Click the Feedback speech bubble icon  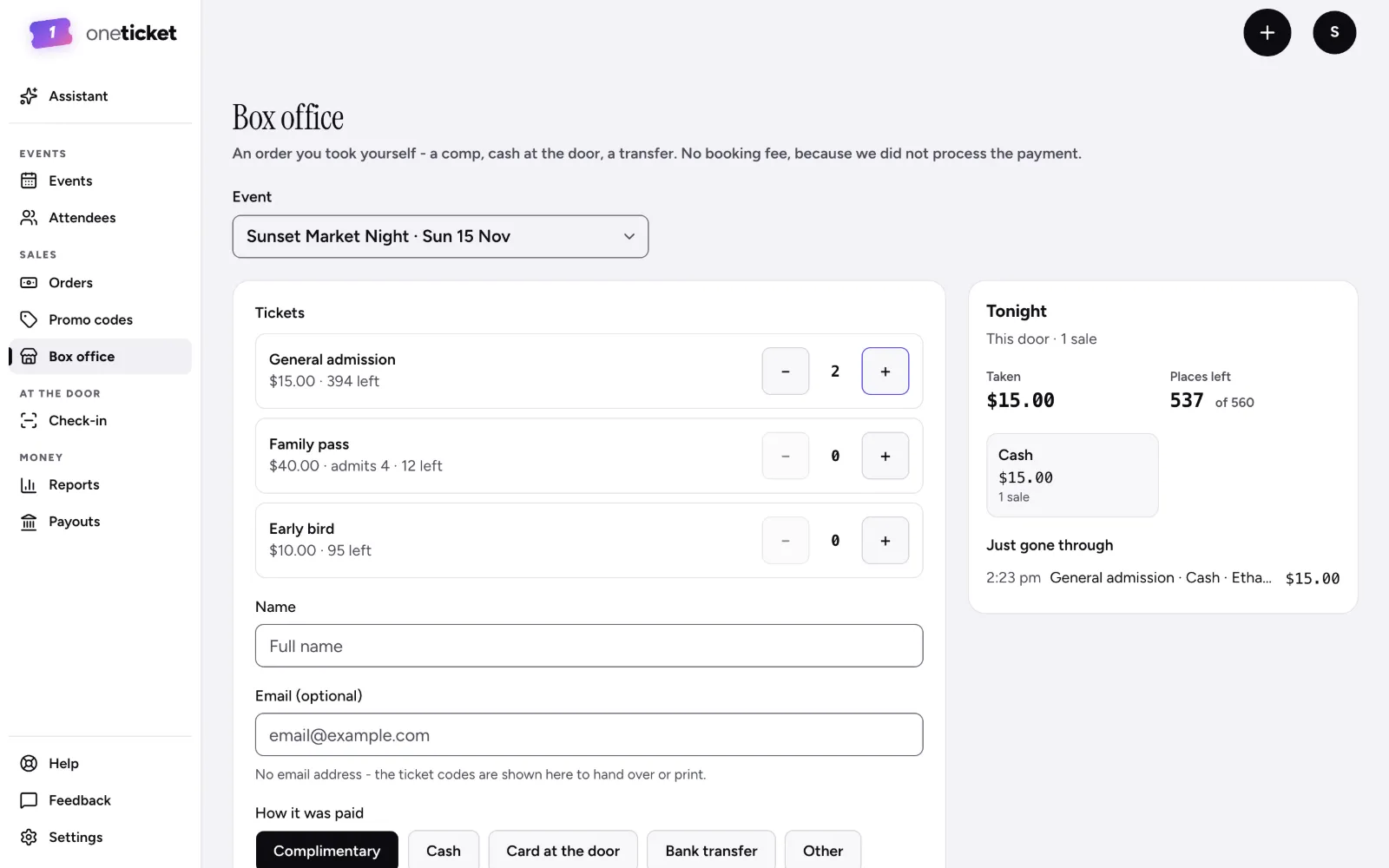(29, 800)
